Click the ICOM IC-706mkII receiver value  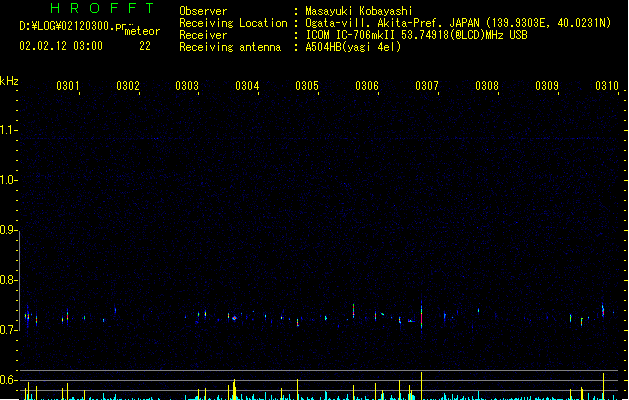pyautogui.click(x=416, y=35)
